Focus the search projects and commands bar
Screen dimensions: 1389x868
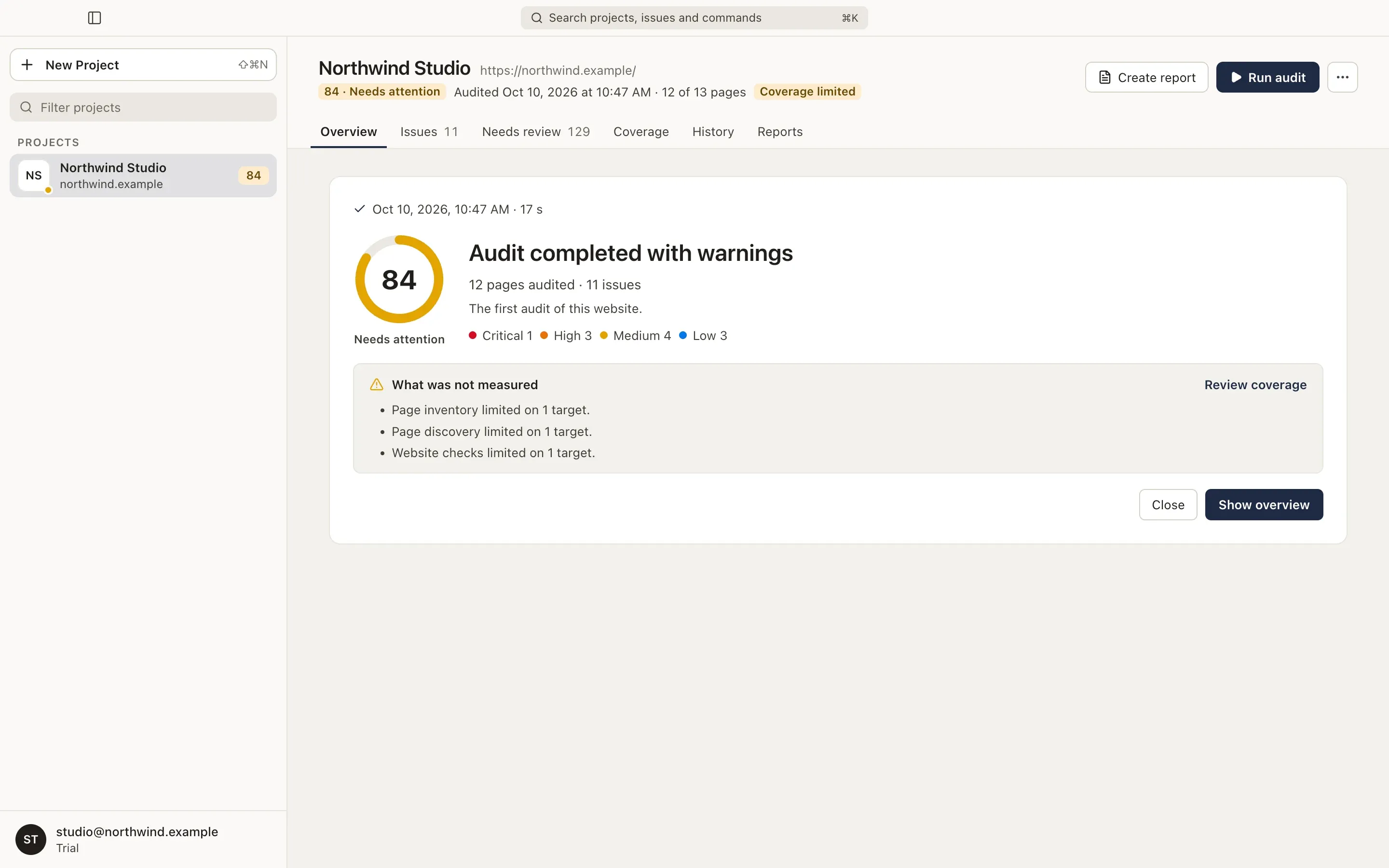(x=694, y=18)
